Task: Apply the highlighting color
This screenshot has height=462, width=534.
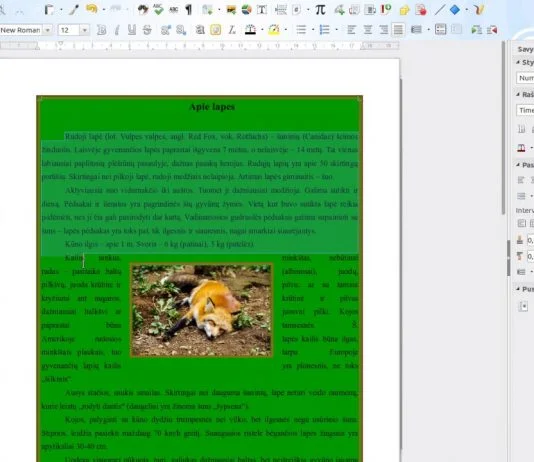Action: coord(274,30)
